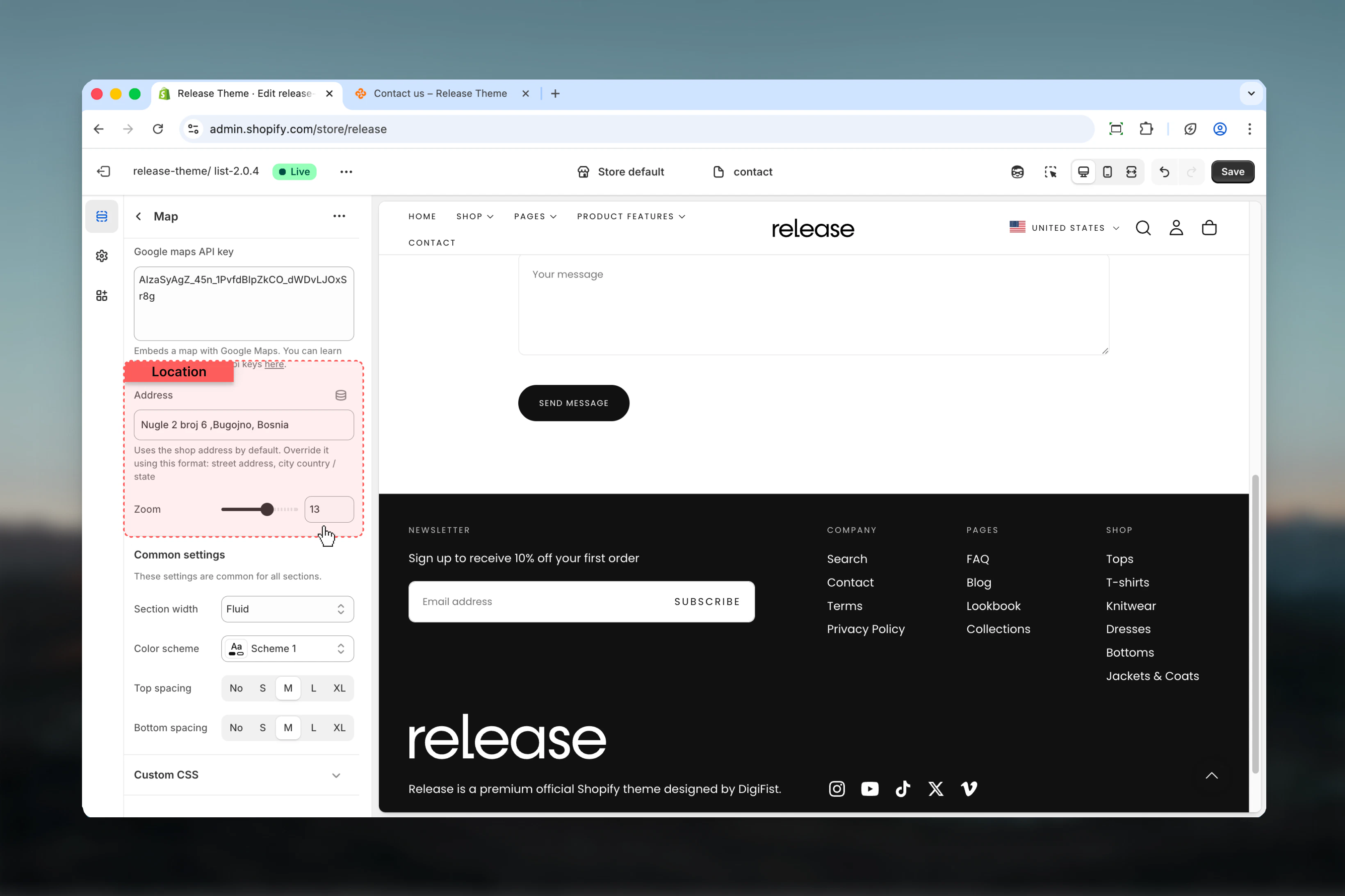Set Bottom spacing to XL
Screen dimensions: 1345x896
click(339, 728)
